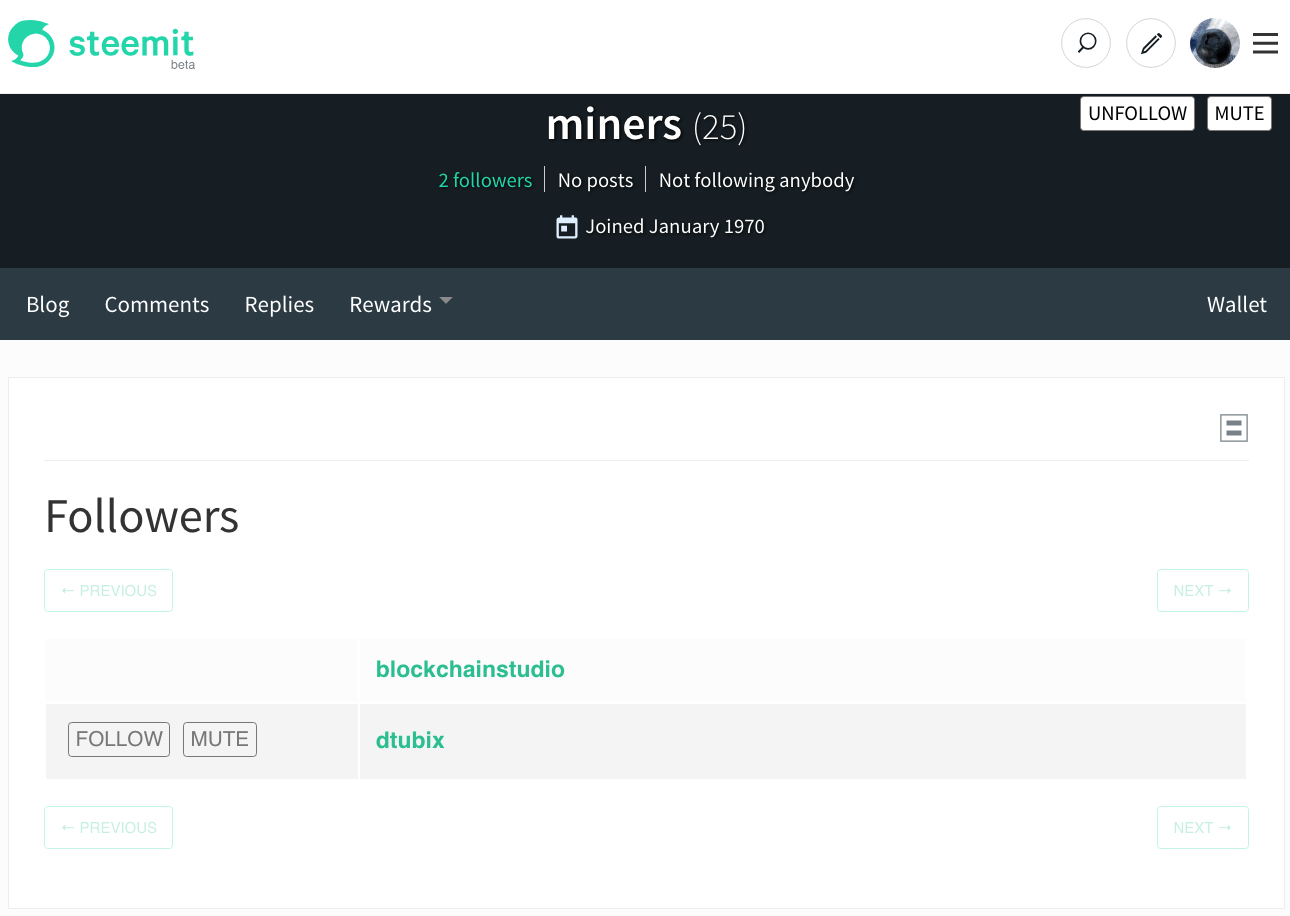Open the user avatar picture
Screen dimensions: 1290x916
point(1215,43)
